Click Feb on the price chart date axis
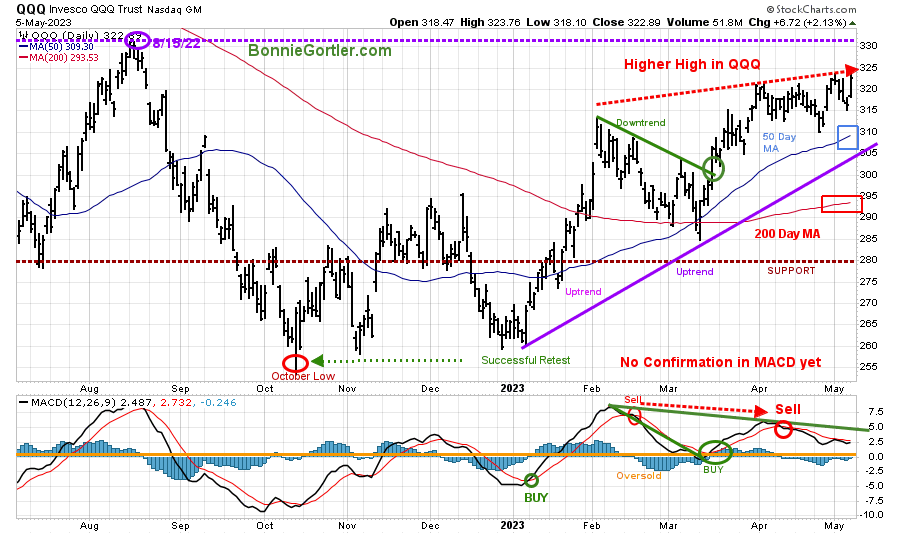The image size is (900, 534). pos(592,389)
